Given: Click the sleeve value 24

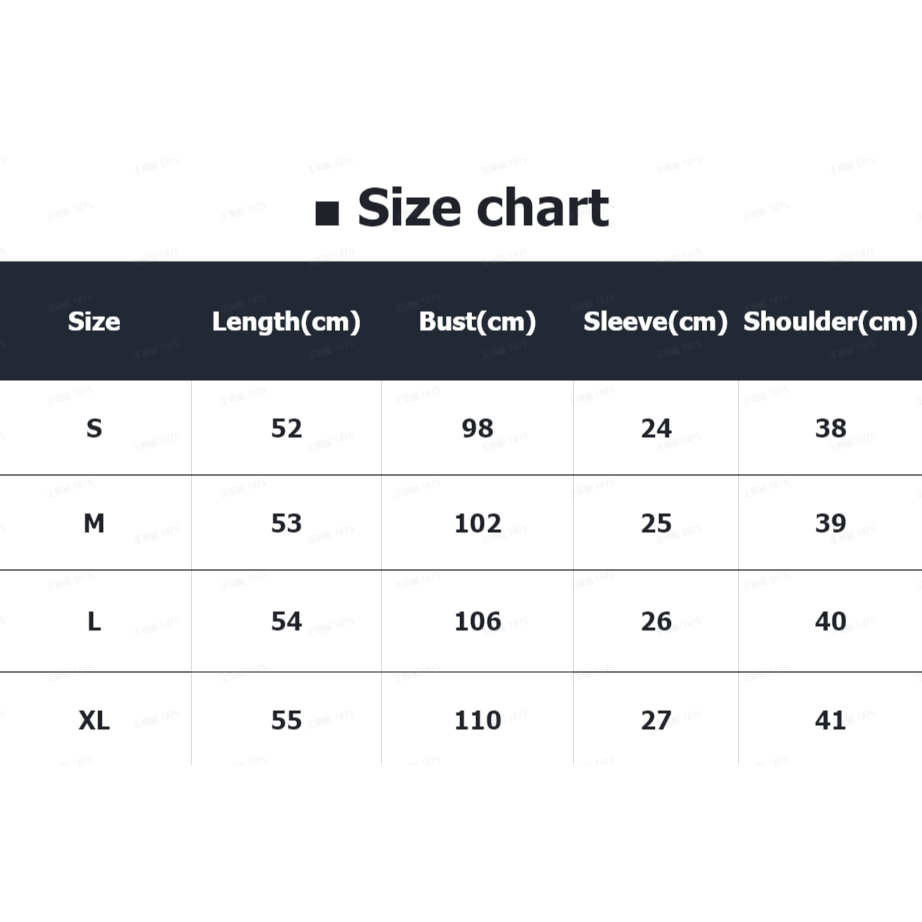Looking at the screenshot, I should coord(656,428).
